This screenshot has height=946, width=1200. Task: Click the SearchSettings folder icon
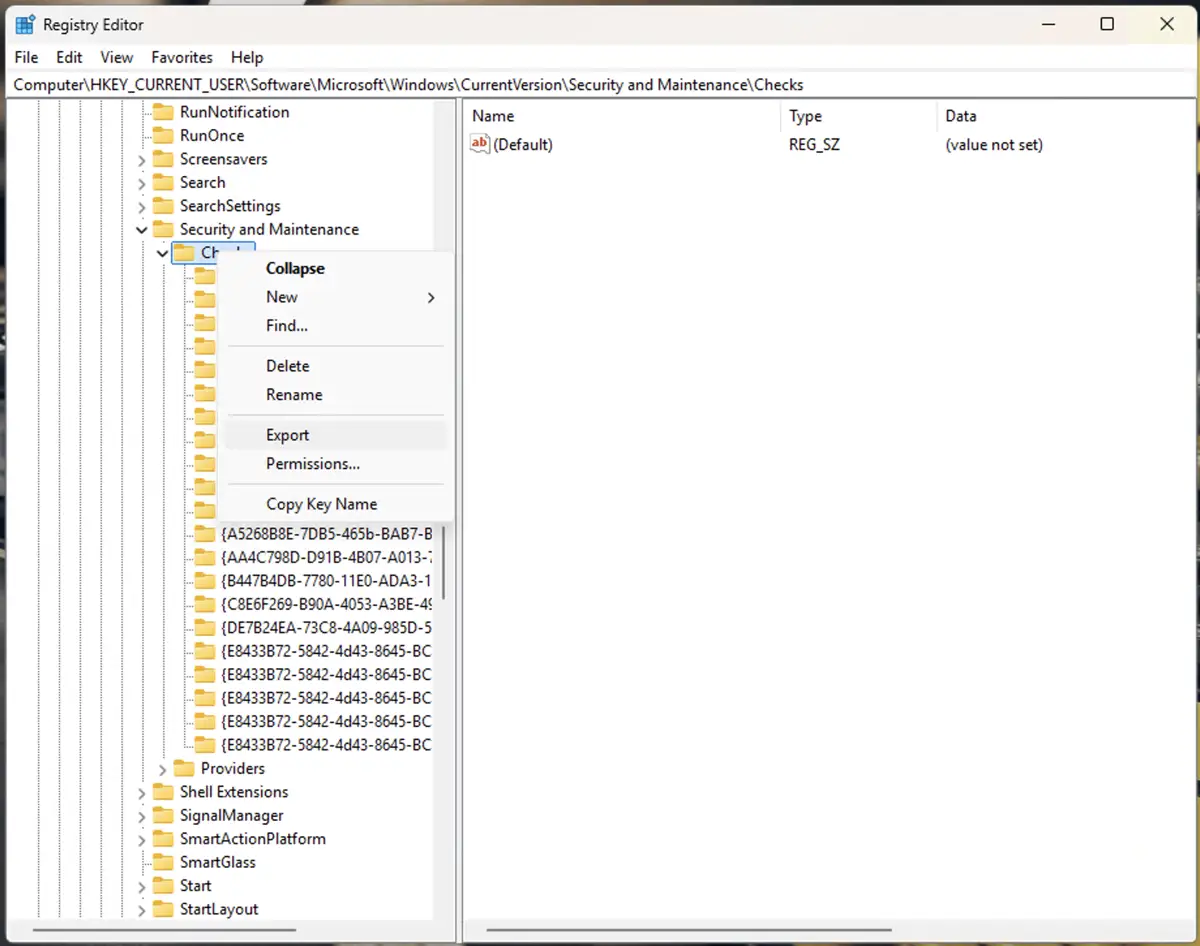(x=163, y=206)
